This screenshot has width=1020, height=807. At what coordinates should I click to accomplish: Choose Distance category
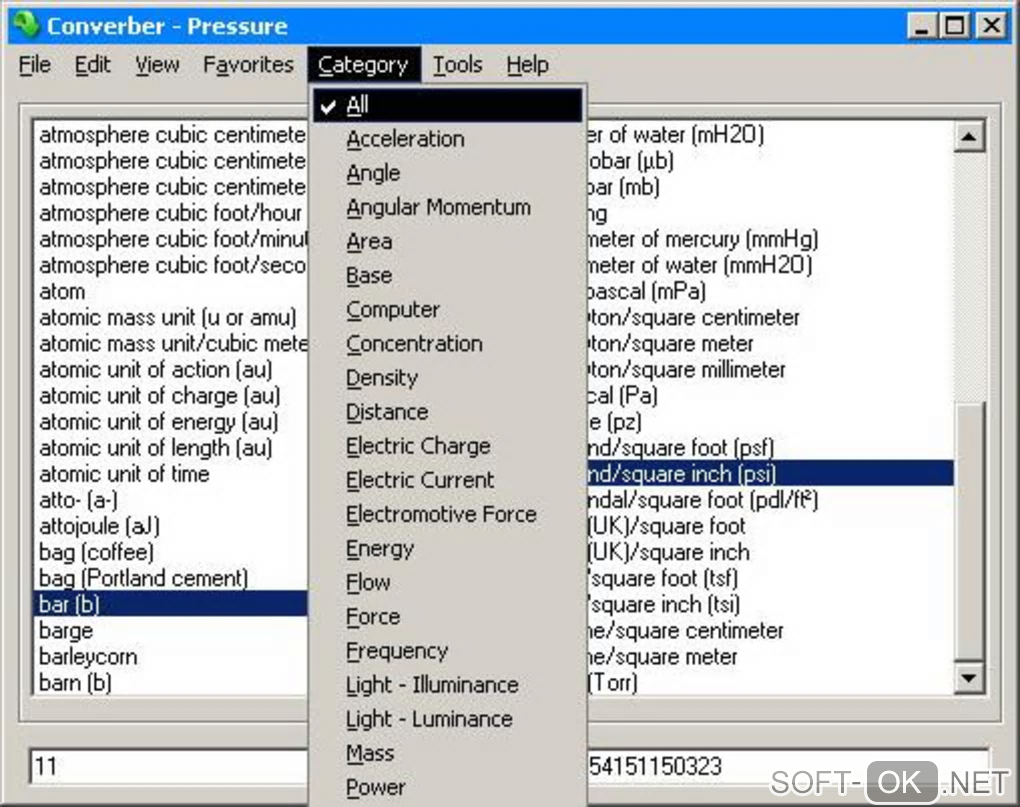pos(448,412)
